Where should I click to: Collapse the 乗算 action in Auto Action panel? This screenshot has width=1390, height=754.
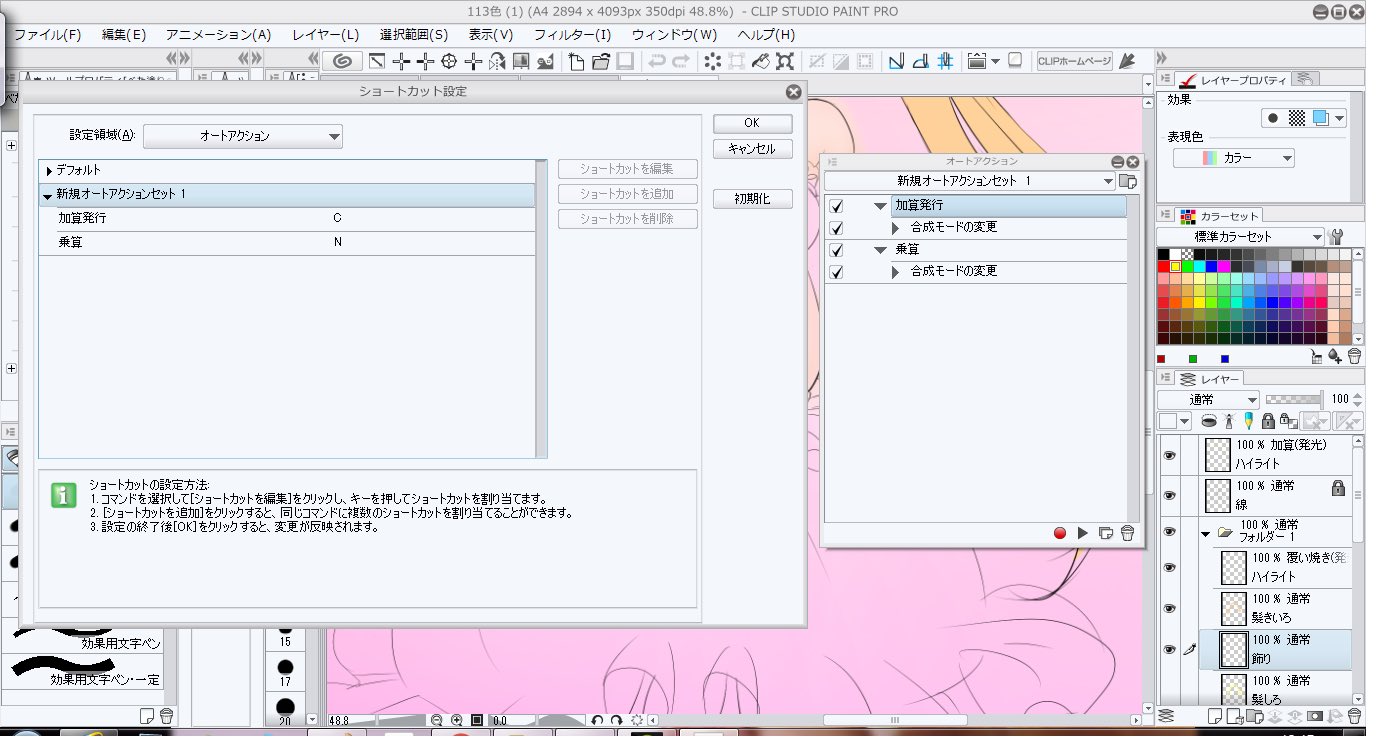[880, 250]
